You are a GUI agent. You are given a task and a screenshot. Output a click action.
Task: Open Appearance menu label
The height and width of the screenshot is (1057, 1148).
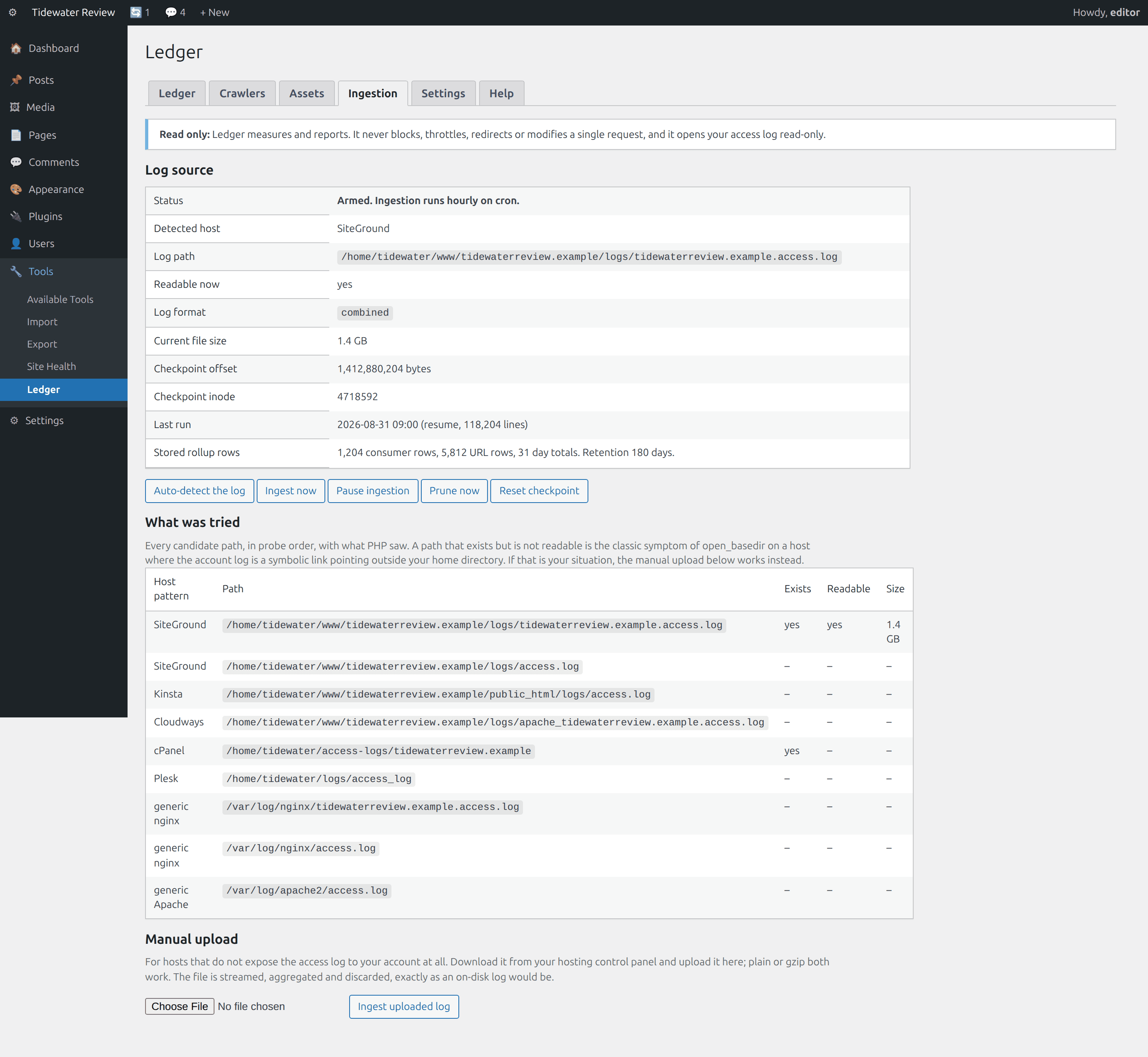(56, 189)
